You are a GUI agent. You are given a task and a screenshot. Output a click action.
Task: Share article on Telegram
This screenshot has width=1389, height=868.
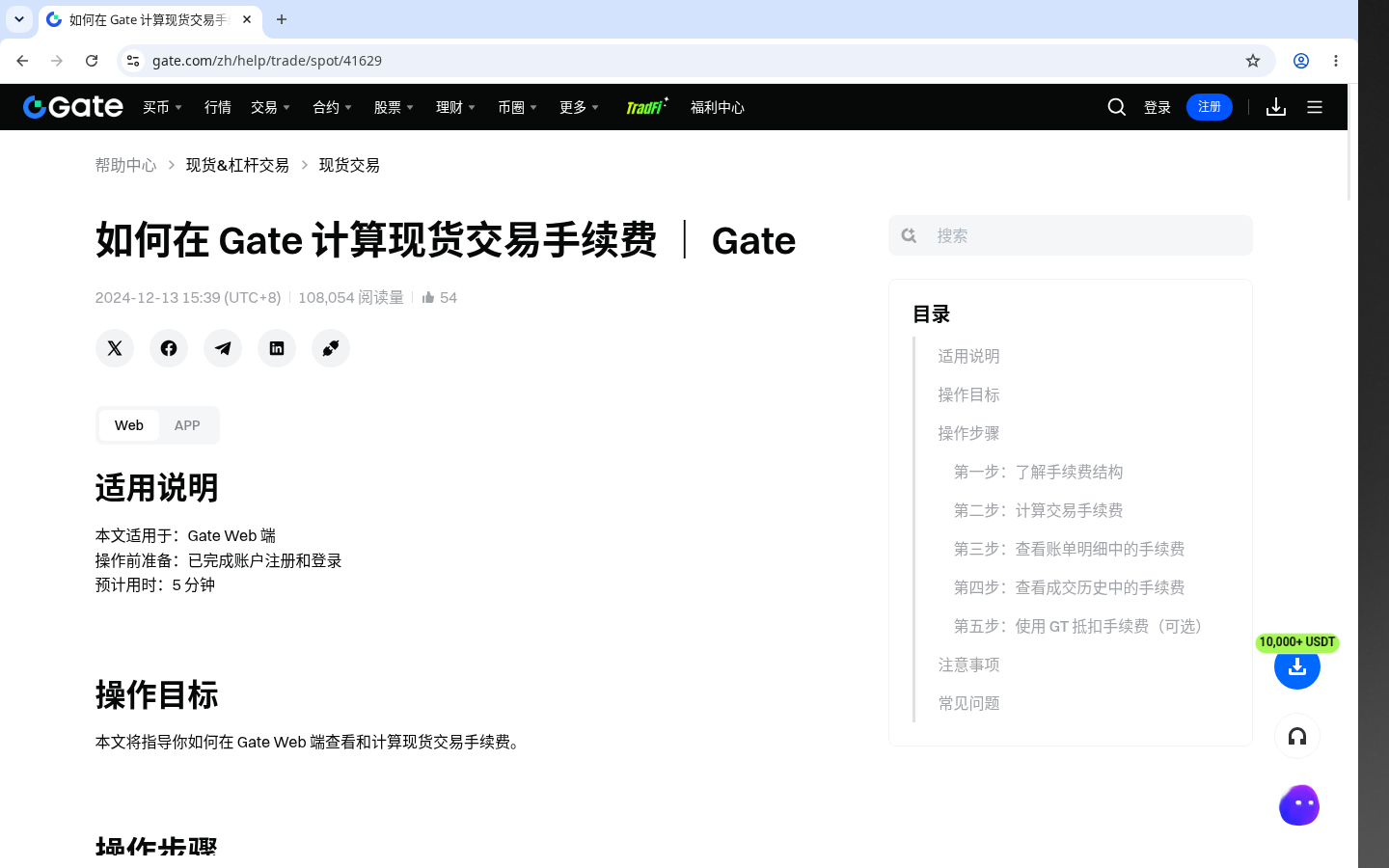click(223, 348)
